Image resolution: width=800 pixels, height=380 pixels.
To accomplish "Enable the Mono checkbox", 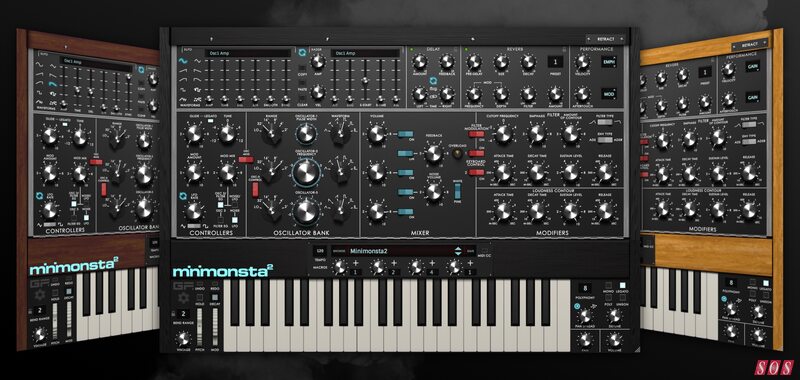I will click(x=608, y=285).
